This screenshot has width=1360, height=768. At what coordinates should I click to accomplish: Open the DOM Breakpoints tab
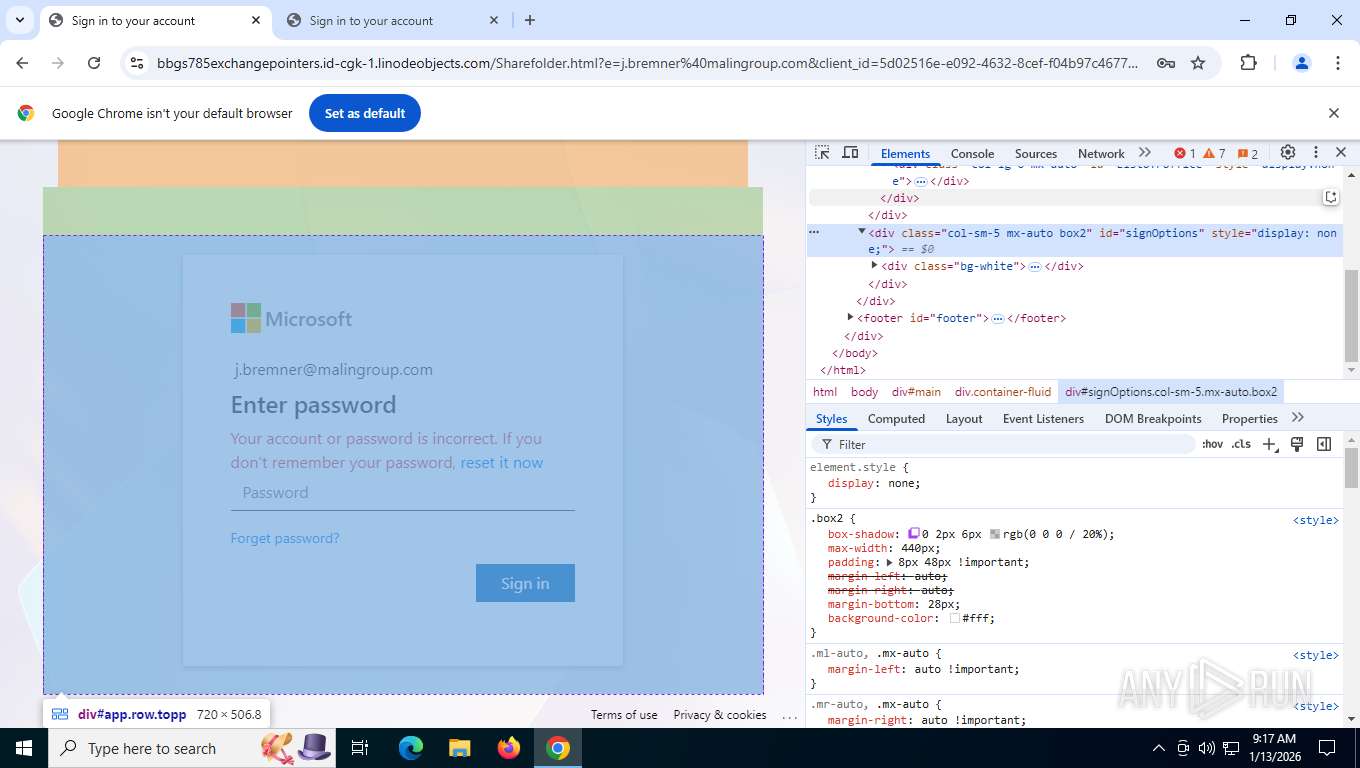tap(1153, 419)
